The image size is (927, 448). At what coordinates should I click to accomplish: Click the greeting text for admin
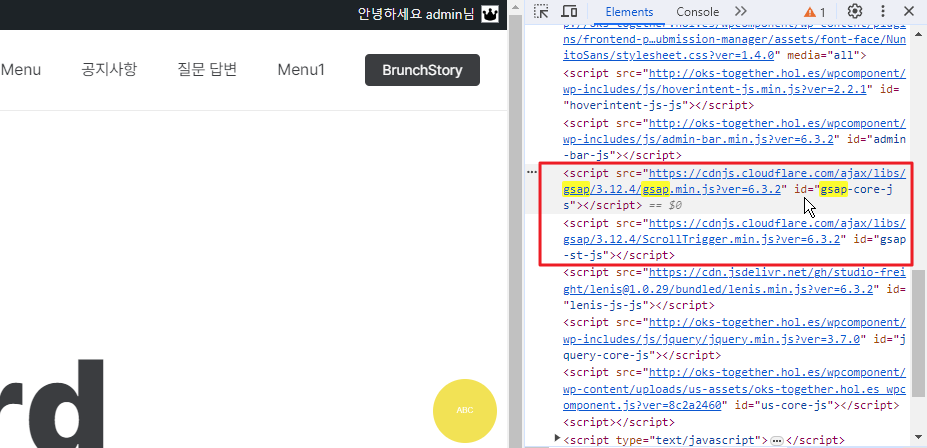(x=416, y=14)
